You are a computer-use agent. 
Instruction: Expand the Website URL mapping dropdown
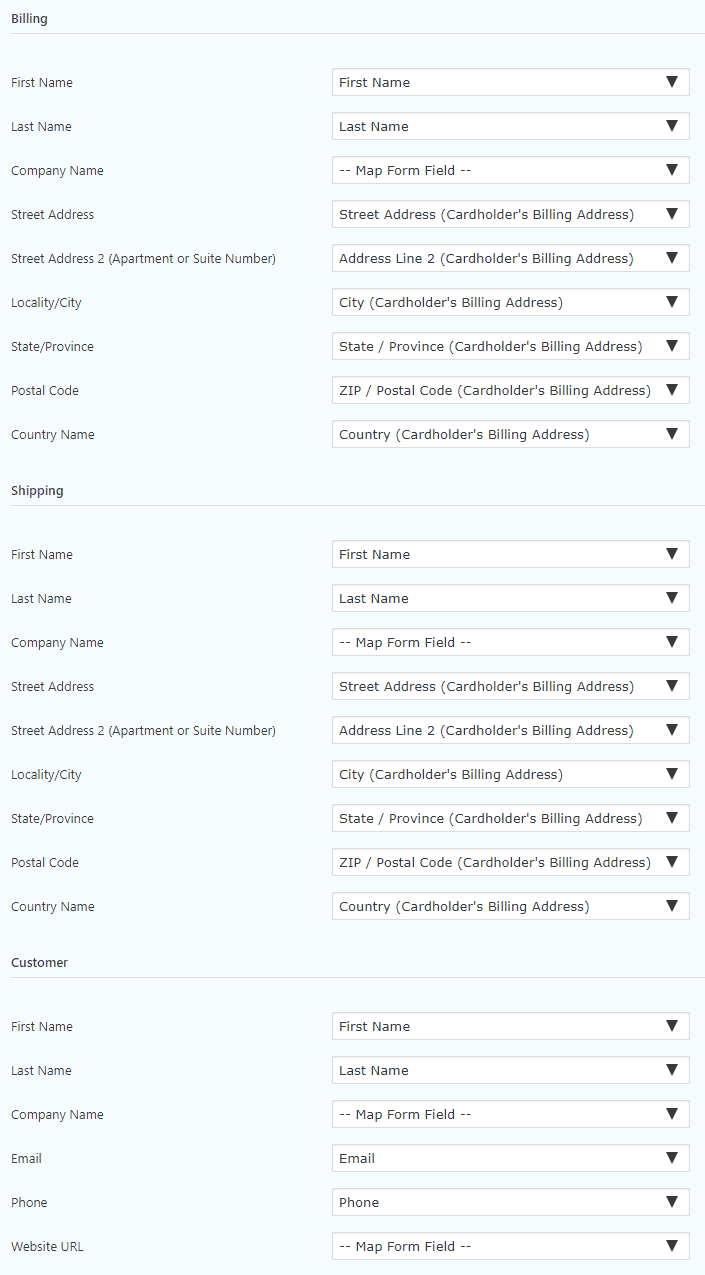510,1246
